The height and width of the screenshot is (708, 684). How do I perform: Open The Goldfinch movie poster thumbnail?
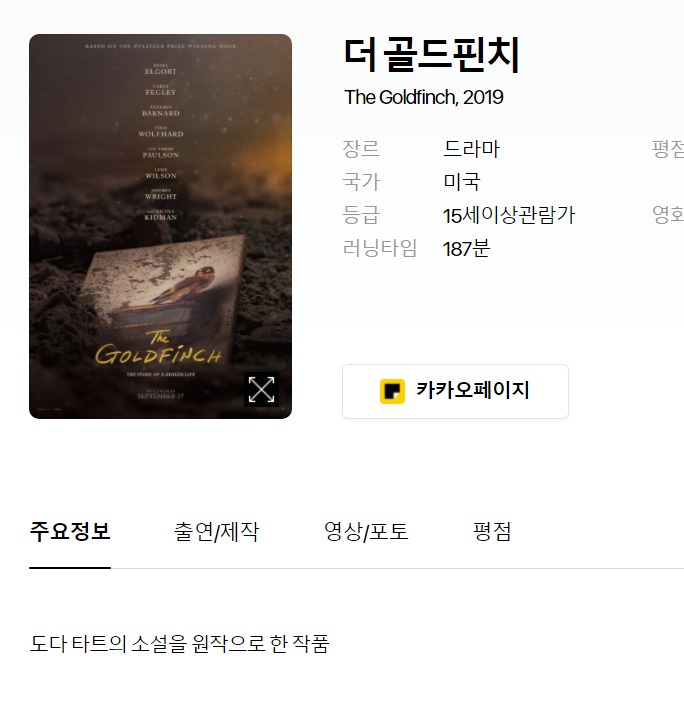click(x=160, y=226)
